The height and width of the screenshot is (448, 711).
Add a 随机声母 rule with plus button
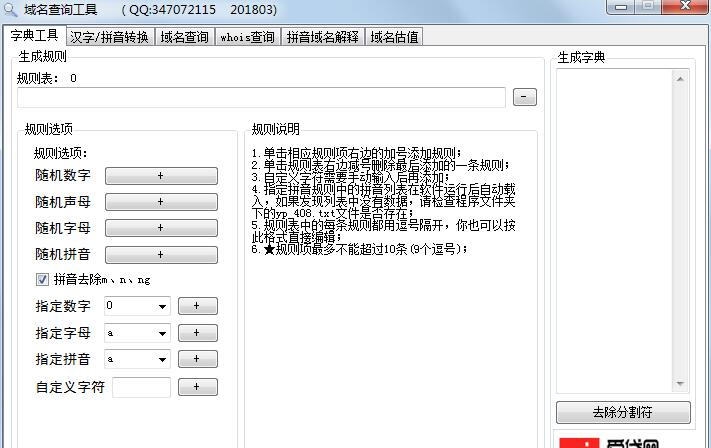point(161,202)
